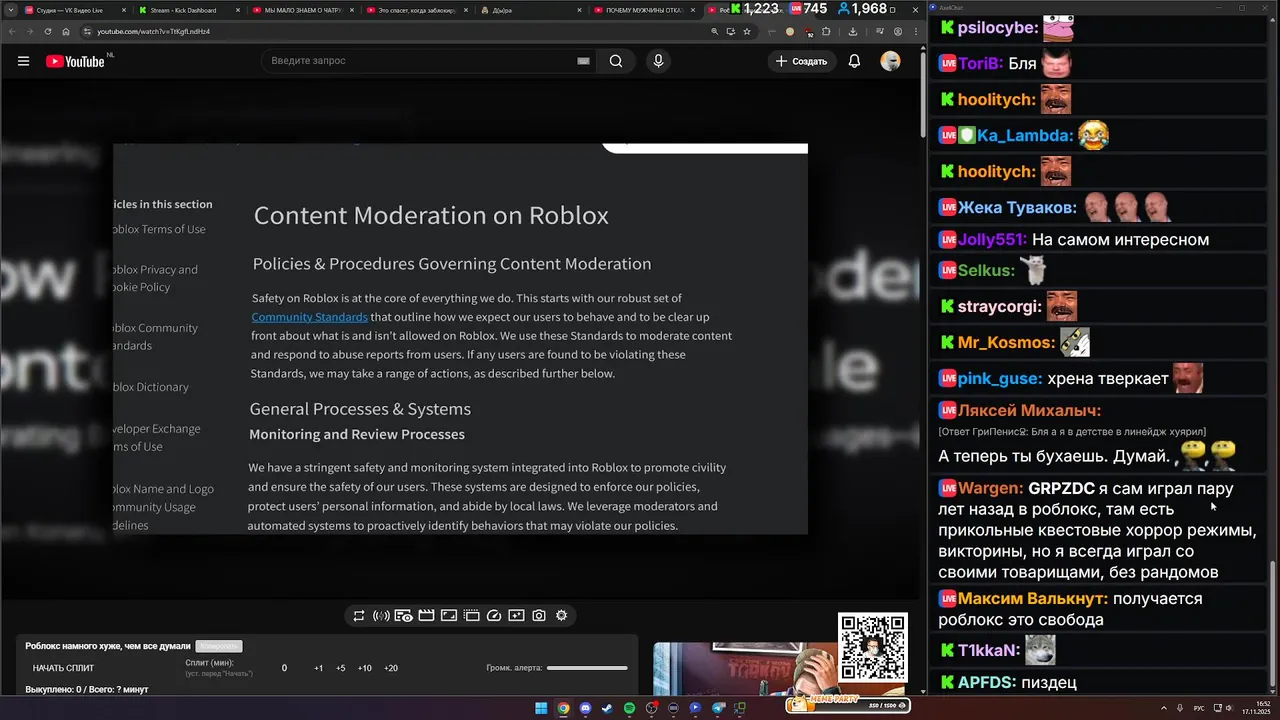This screenshot has height=720, width=1280.
Task: Open Telegram from the taskbar
Action: tap(717, 708)
